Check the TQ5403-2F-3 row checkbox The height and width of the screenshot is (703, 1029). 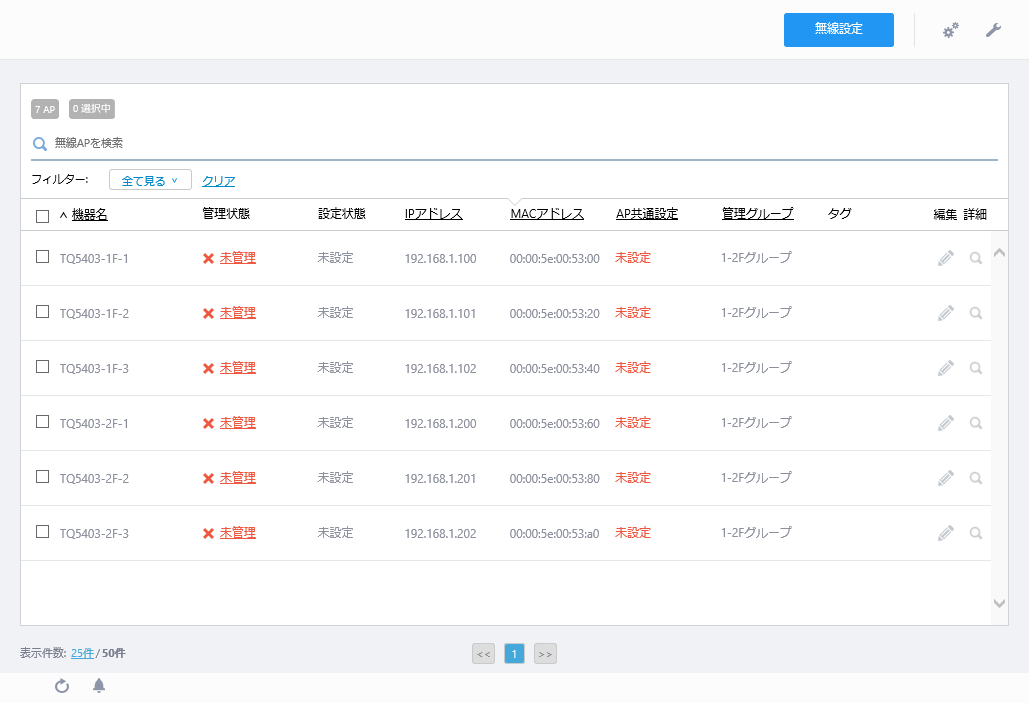43,532
